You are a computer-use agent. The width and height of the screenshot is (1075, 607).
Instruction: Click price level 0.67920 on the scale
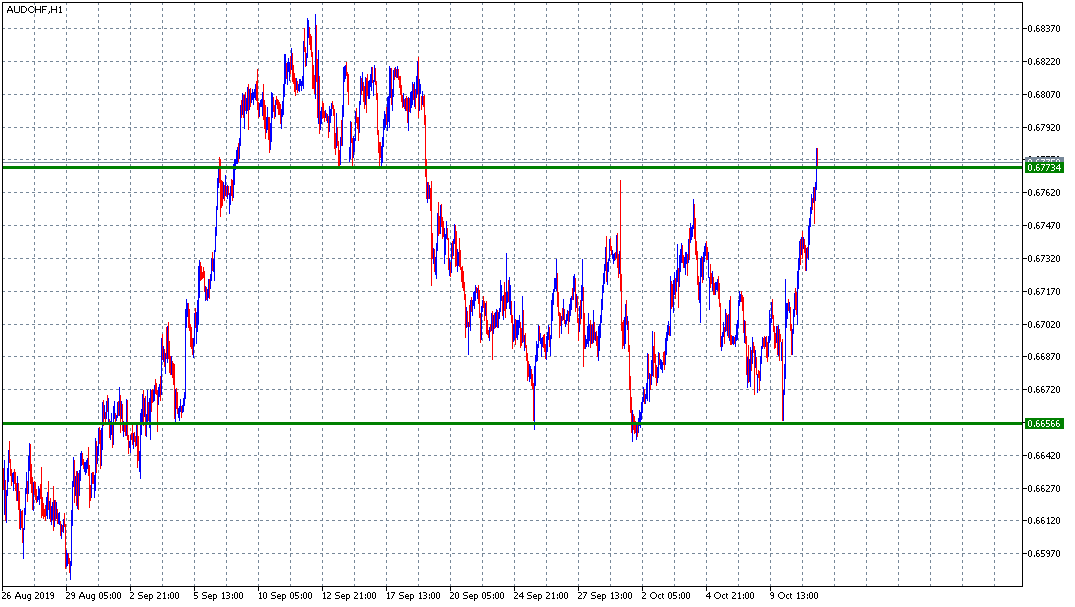point(1044,128)
